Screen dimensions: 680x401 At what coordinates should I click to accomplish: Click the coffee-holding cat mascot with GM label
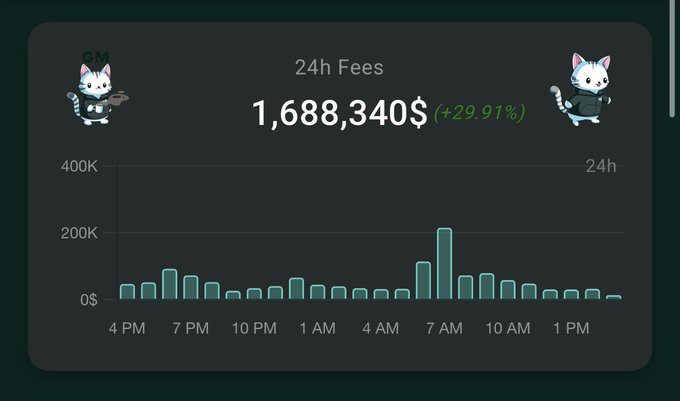pyautogui.click(x=98, y=88)
